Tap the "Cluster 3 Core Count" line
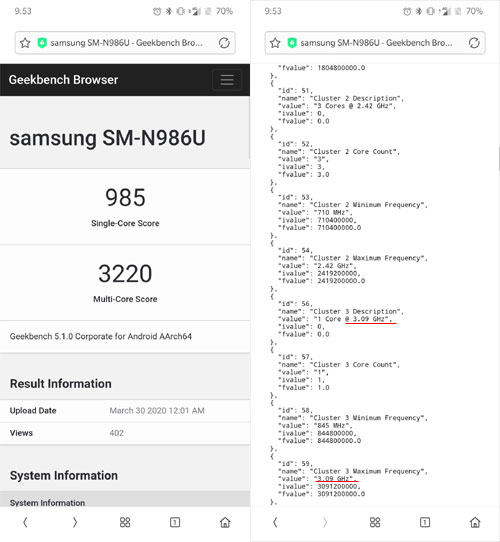The image size is (500, 542). tap(339, 365)
